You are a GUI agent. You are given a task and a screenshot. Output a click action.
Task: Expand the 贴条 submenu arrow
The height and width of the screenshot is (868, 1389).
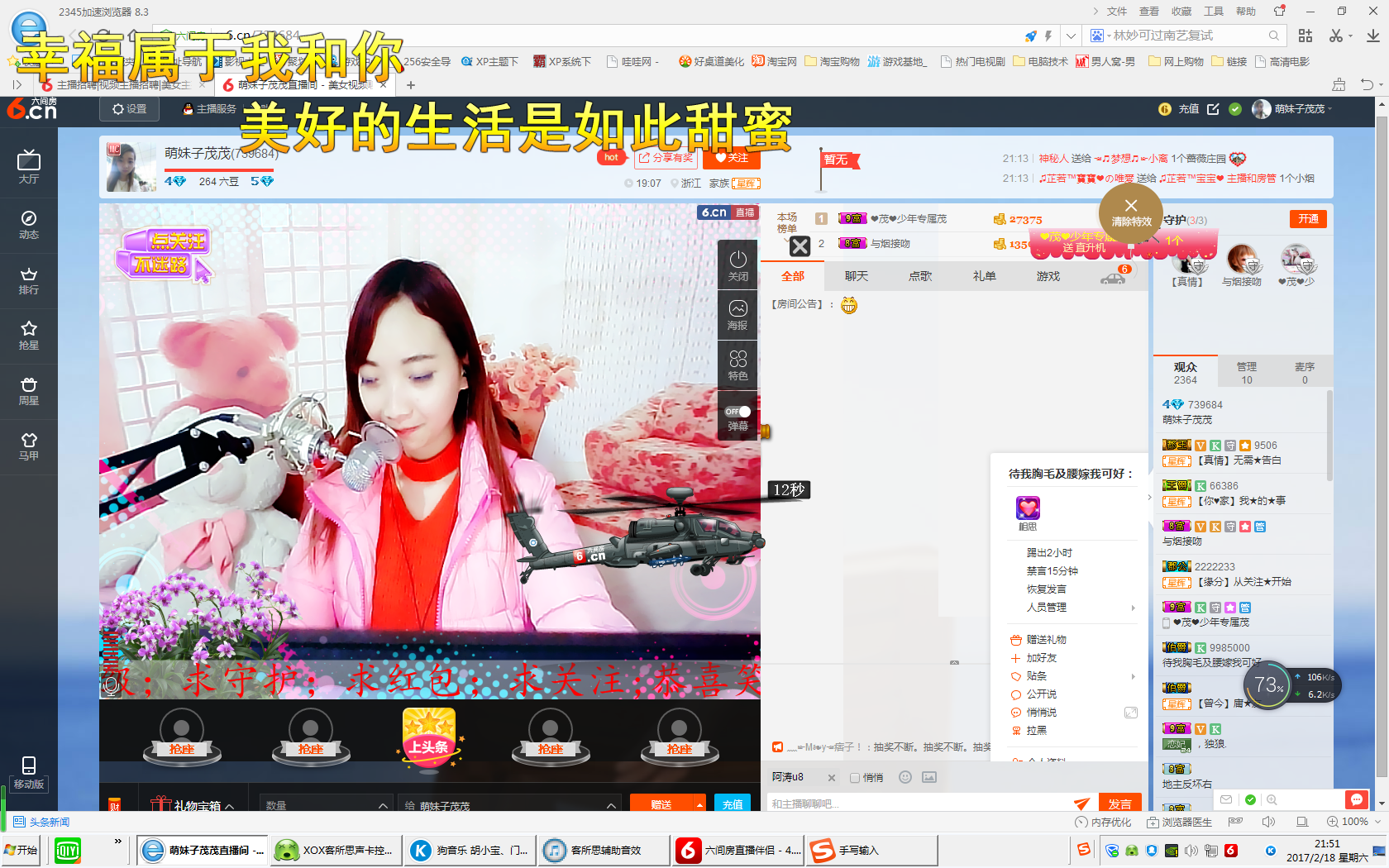pos(1134,676)
